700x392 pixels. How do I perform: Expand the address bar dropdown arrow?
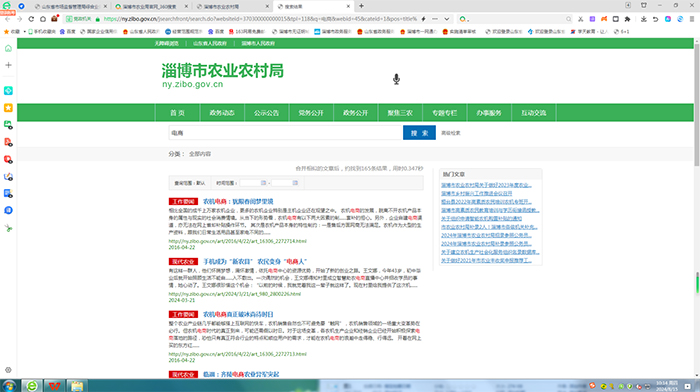tap(446, 19)
